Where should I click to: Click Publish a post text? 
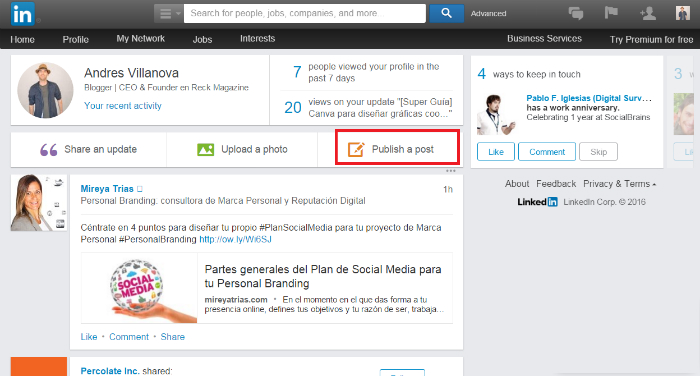(403, 149)
